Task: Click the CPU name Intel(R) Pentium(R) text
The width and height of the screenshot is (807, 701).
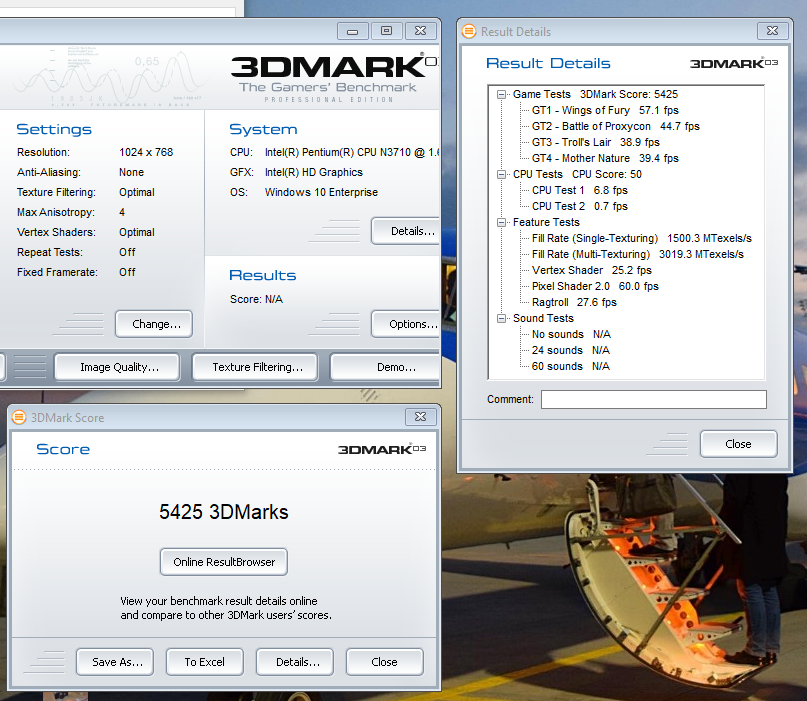Action: click(352, 152)
